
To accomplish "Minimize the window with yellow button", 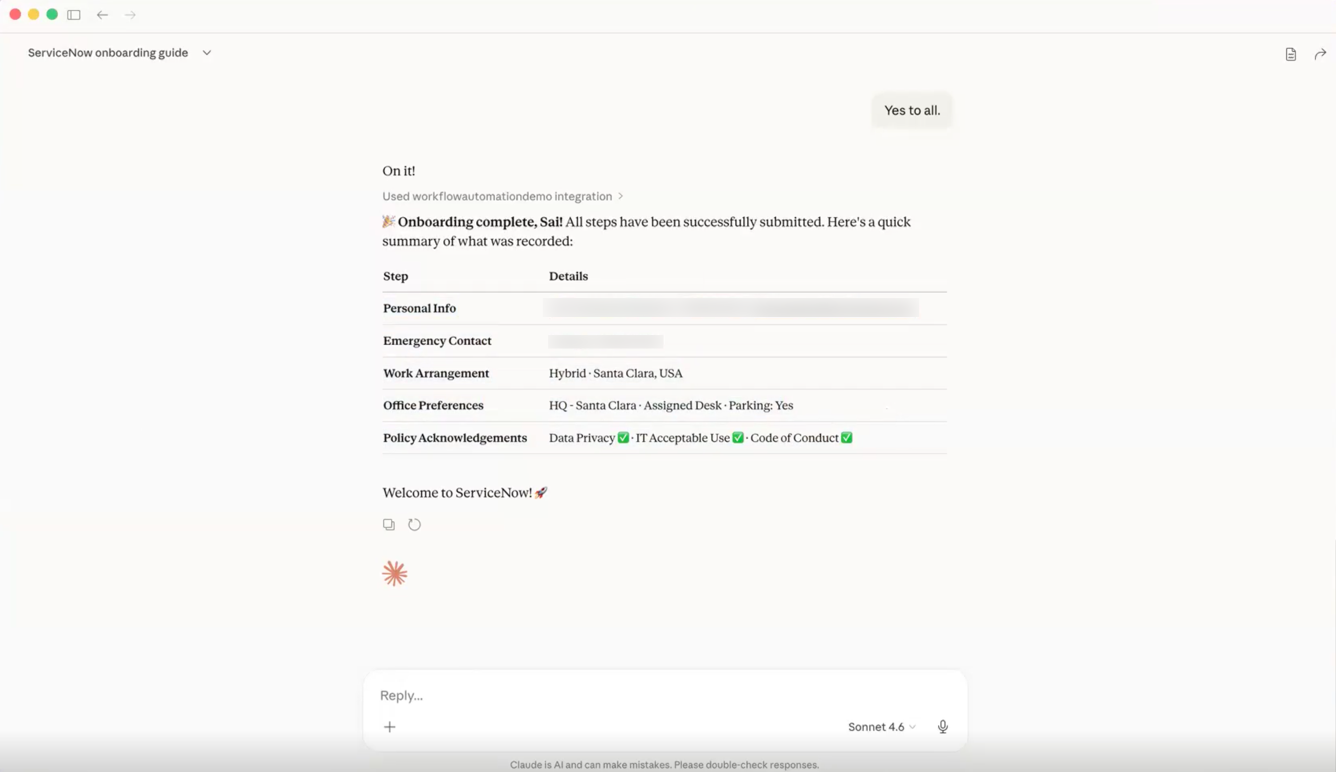I will tap(33, 15).
